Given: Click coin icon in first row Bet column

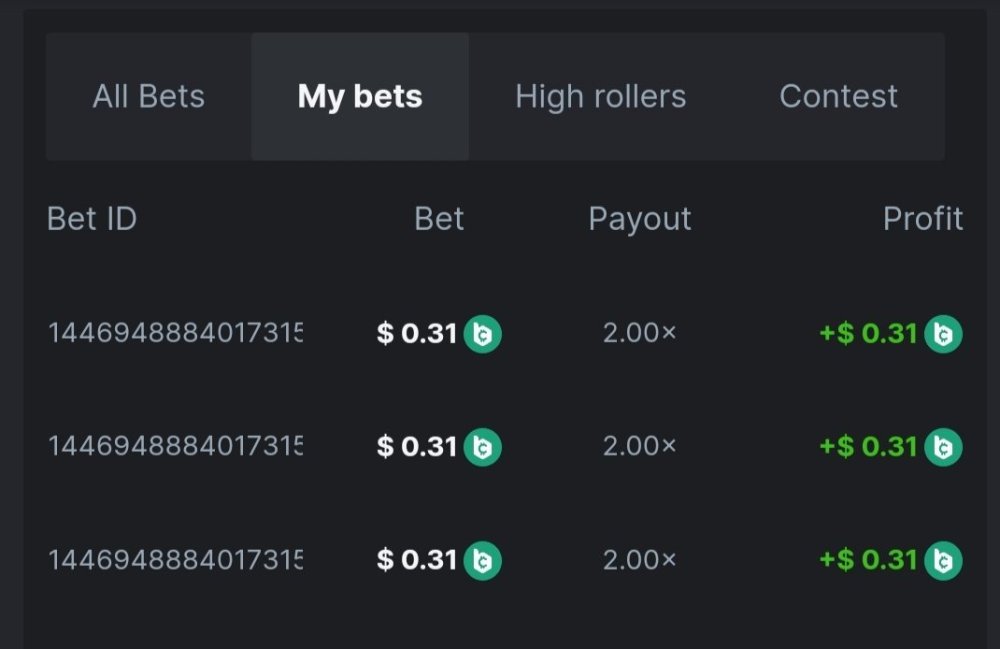Looking at the screenshot, I should [483, 333].
